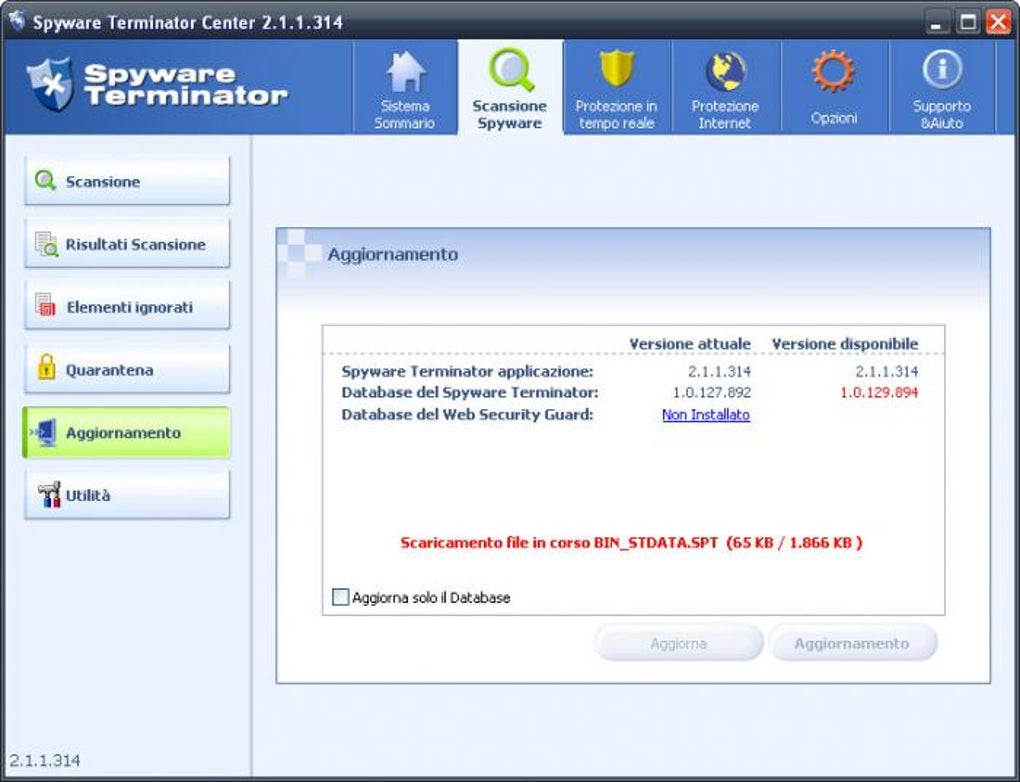The height and width of the screenshot is (782, 1020).
Task: Open the Protezione Internet globe icon
Action: [726, 71]
